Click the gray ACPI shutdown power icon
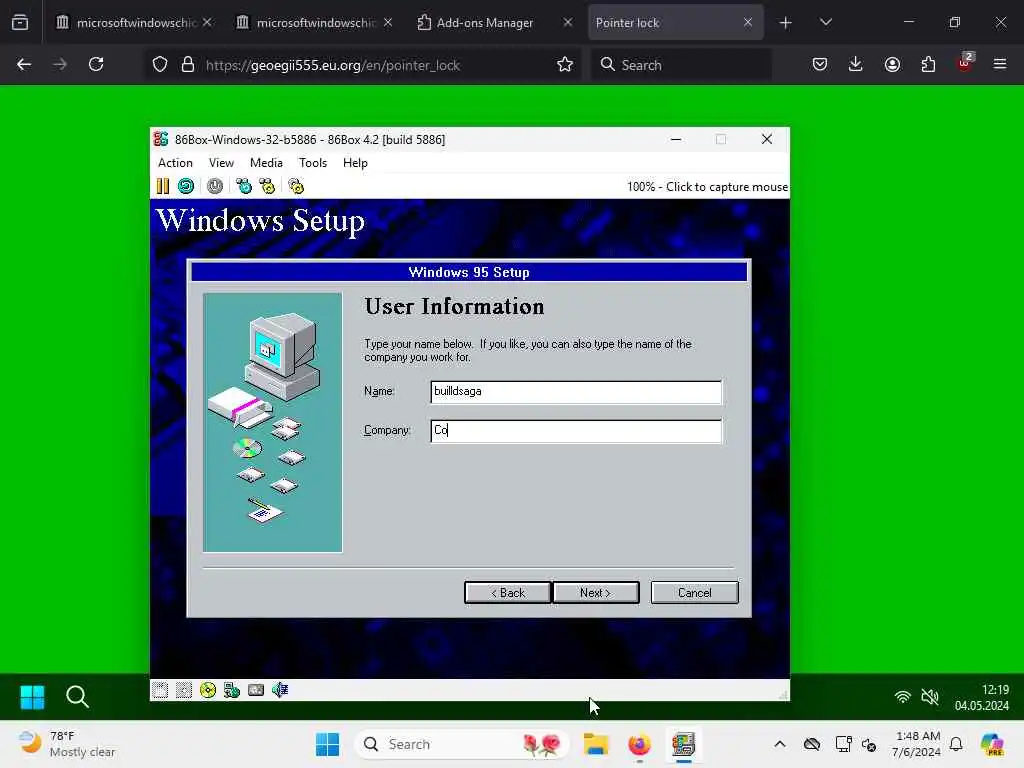The height and width of the screenshot is (768, 1024). pos(215,187)
